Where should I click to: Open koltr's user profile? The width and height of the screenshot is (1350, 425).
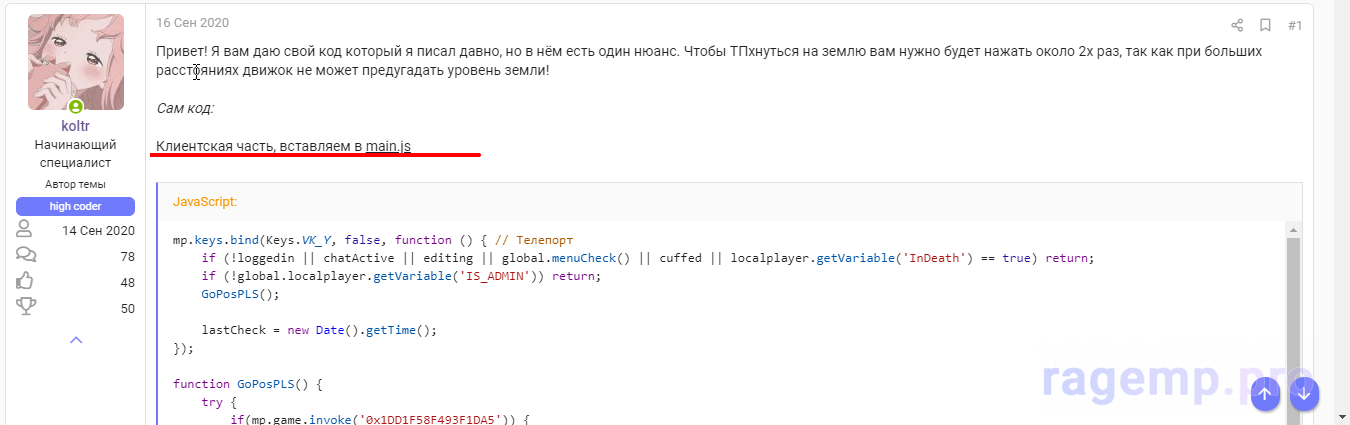coord(76,126)
